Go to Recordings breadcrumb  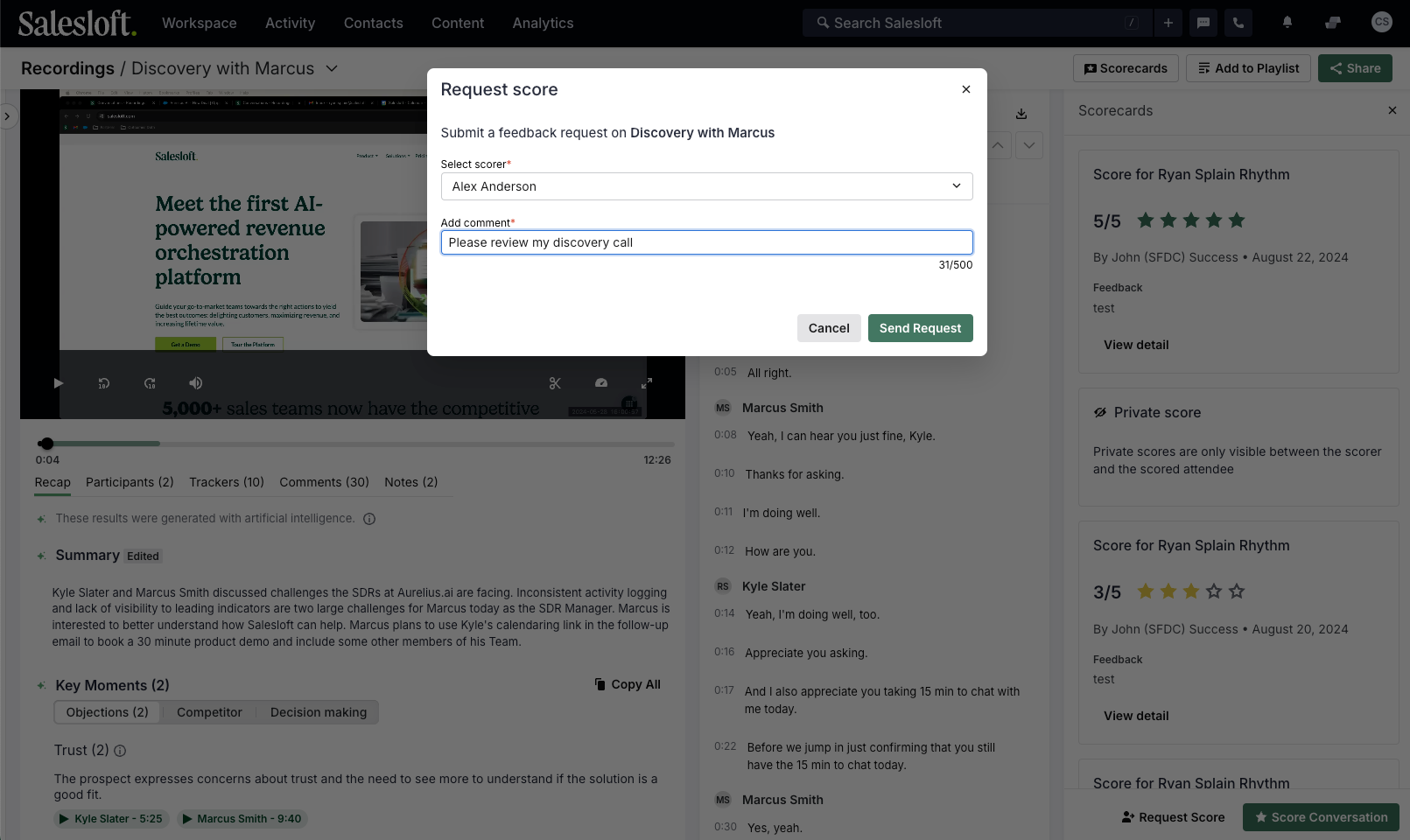[67, 68]
